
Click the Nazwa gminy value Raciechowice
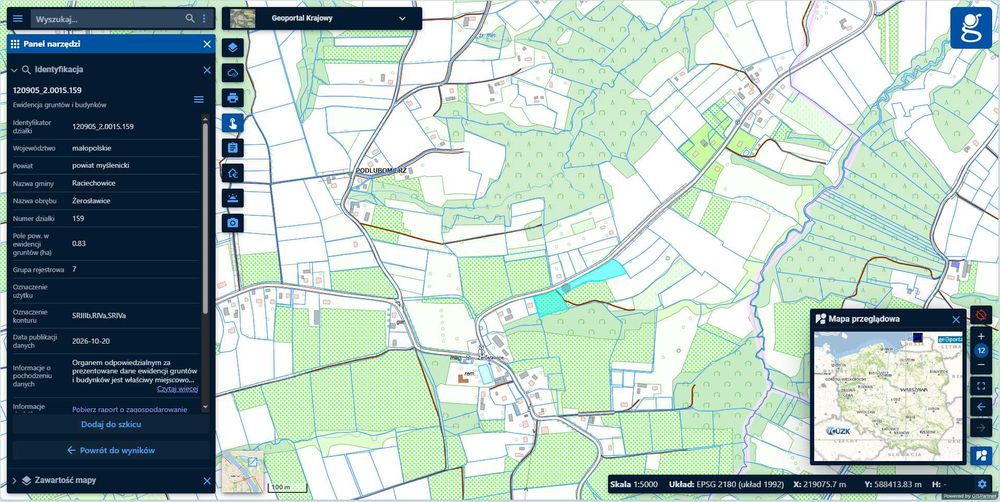click(94, 183)
